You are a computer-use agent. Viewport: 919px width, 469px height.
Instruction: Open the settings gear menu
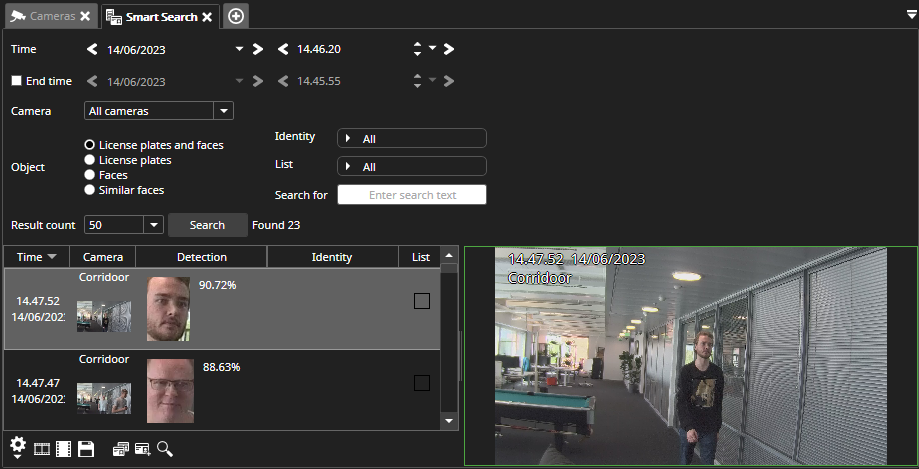pyautogui.click(x=17, y=447)
